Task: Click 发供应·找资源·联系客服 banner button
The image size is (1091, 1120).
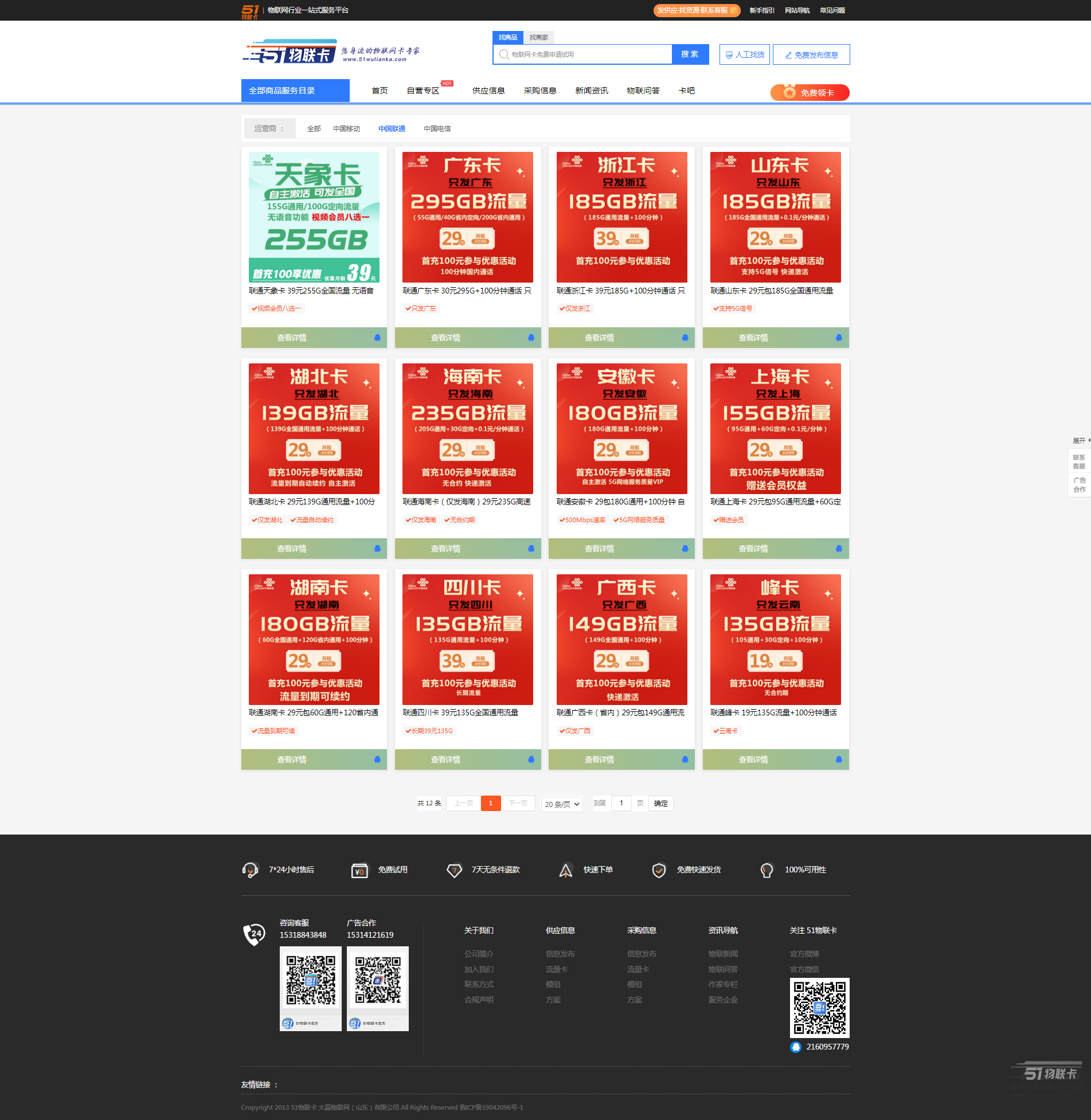Action: coord(697,10)
